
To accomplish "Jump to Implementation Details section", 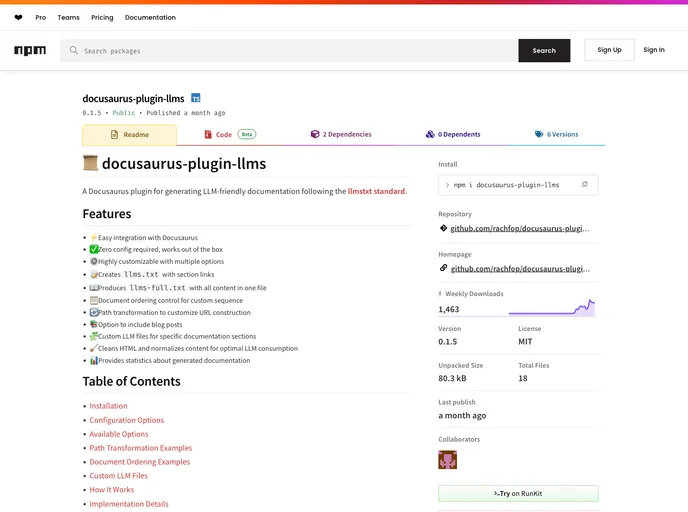I will 129,504.
